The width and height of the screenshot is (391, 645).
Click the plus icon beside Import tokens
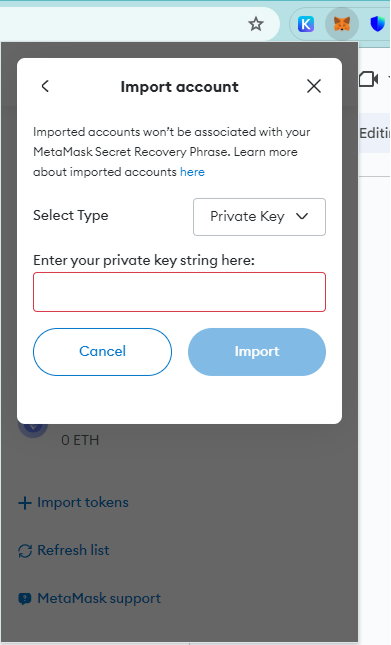click(x=25, y=503)
